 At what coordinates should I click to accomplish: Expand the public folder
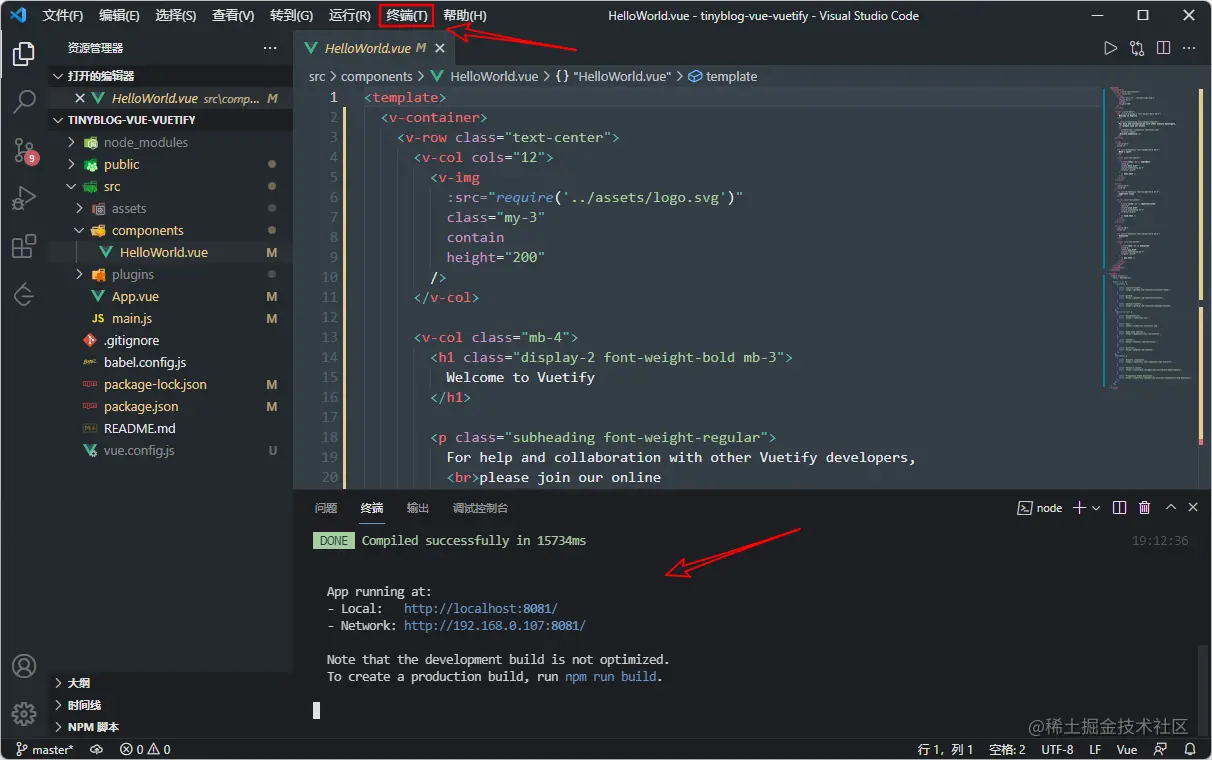tap(71, 164)
